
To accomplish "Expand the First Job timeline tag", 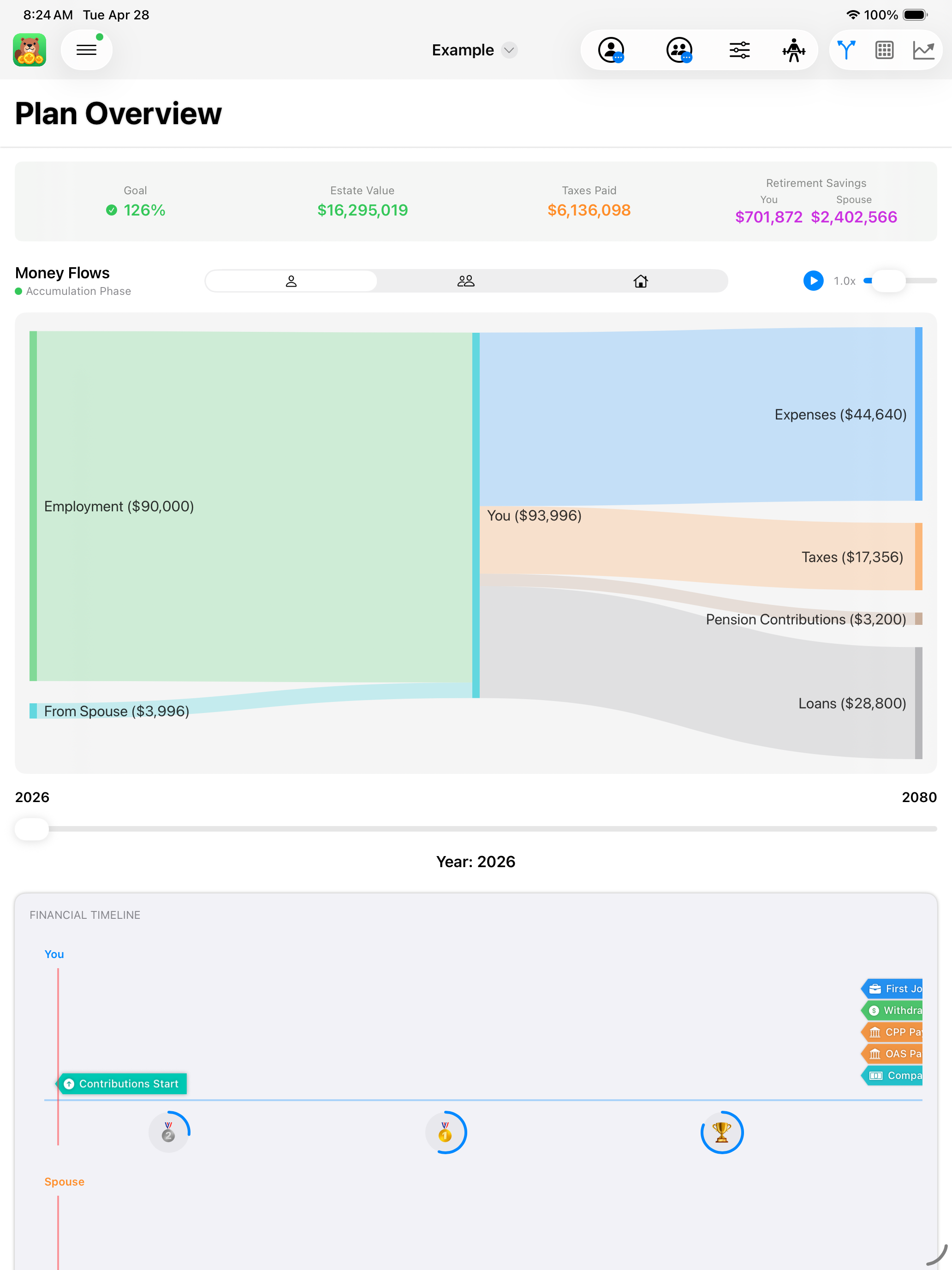I will 892,988.
